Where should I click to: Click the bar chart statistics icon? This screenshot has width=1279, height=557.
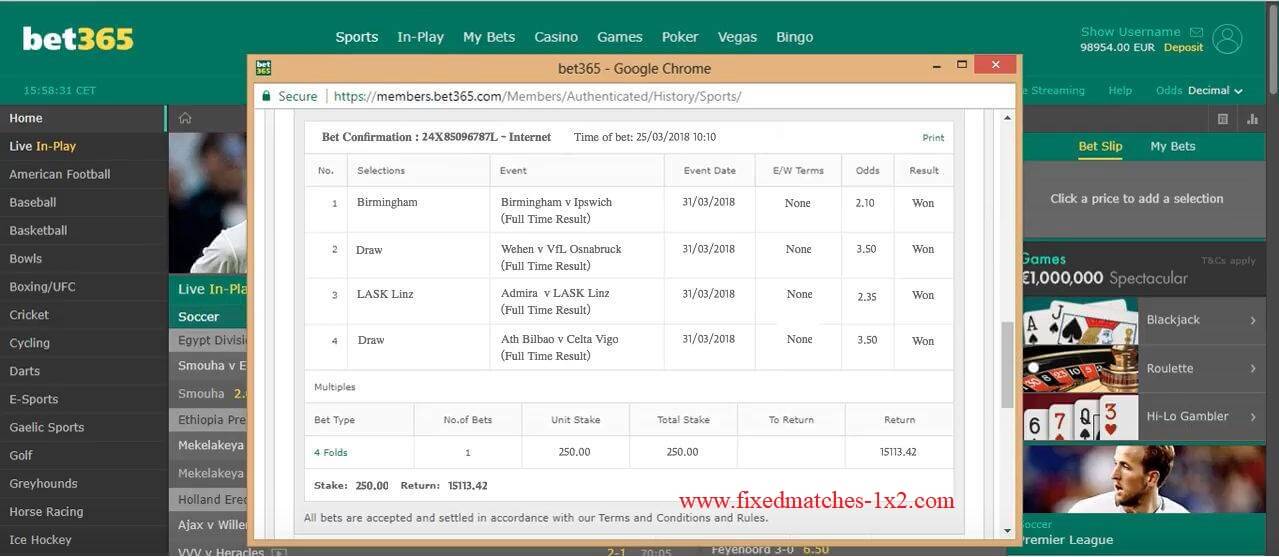click(x=1253, y=119)
